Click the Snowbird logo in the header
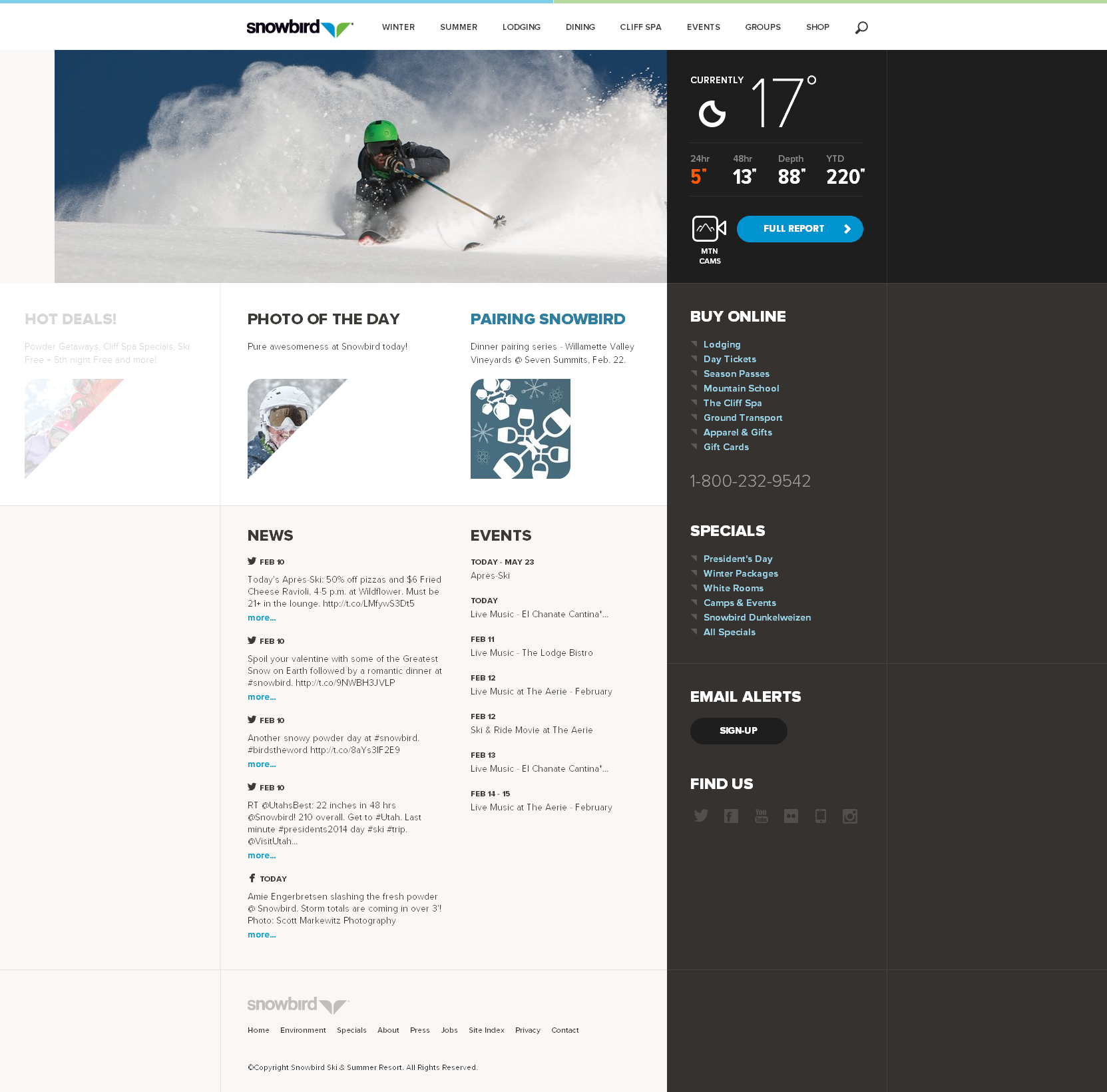The image size is (1107, 1092). click(x=300, y=27)
